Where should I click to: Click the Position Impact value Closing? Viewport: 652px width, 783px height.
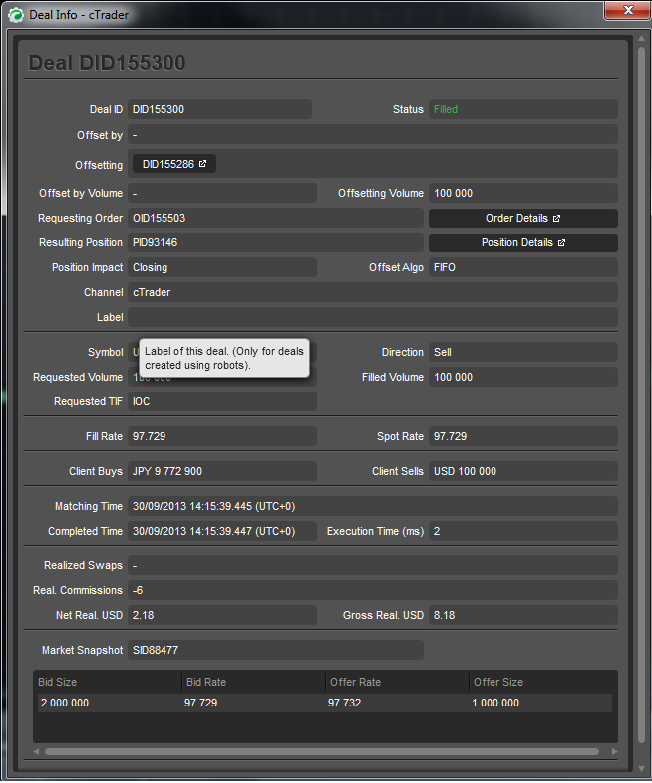pos(222,267)
